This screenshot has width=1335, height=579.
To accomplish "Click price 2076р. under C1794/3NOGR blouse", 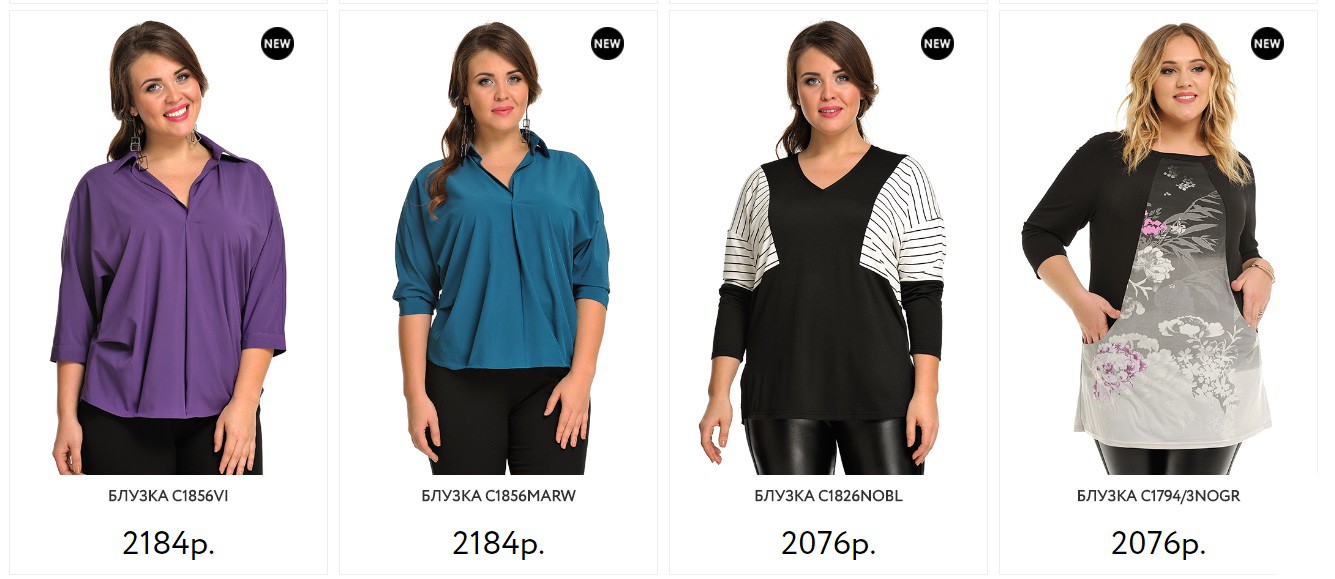I will coord(1159,543).
